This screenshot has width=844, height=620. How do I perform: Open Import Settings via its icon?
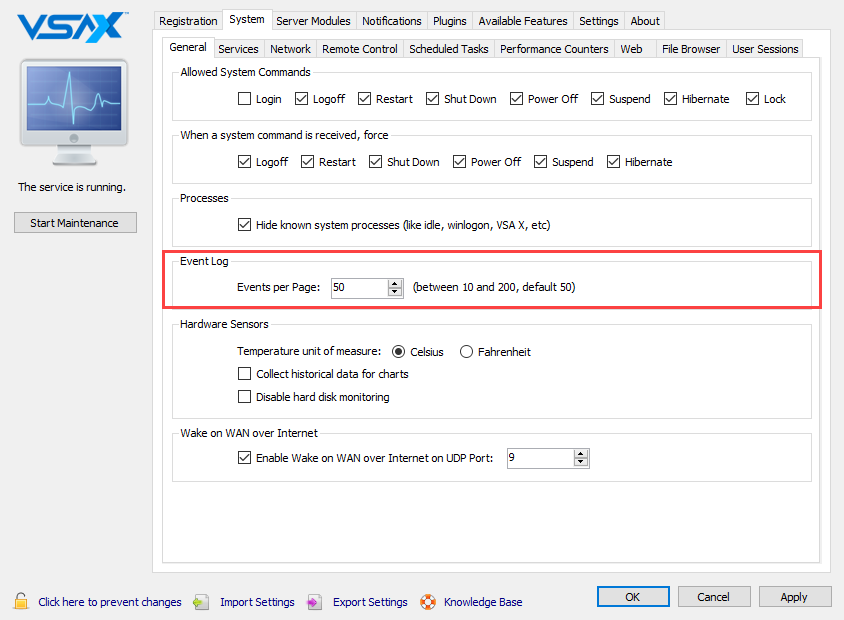(x=202, y=601)
